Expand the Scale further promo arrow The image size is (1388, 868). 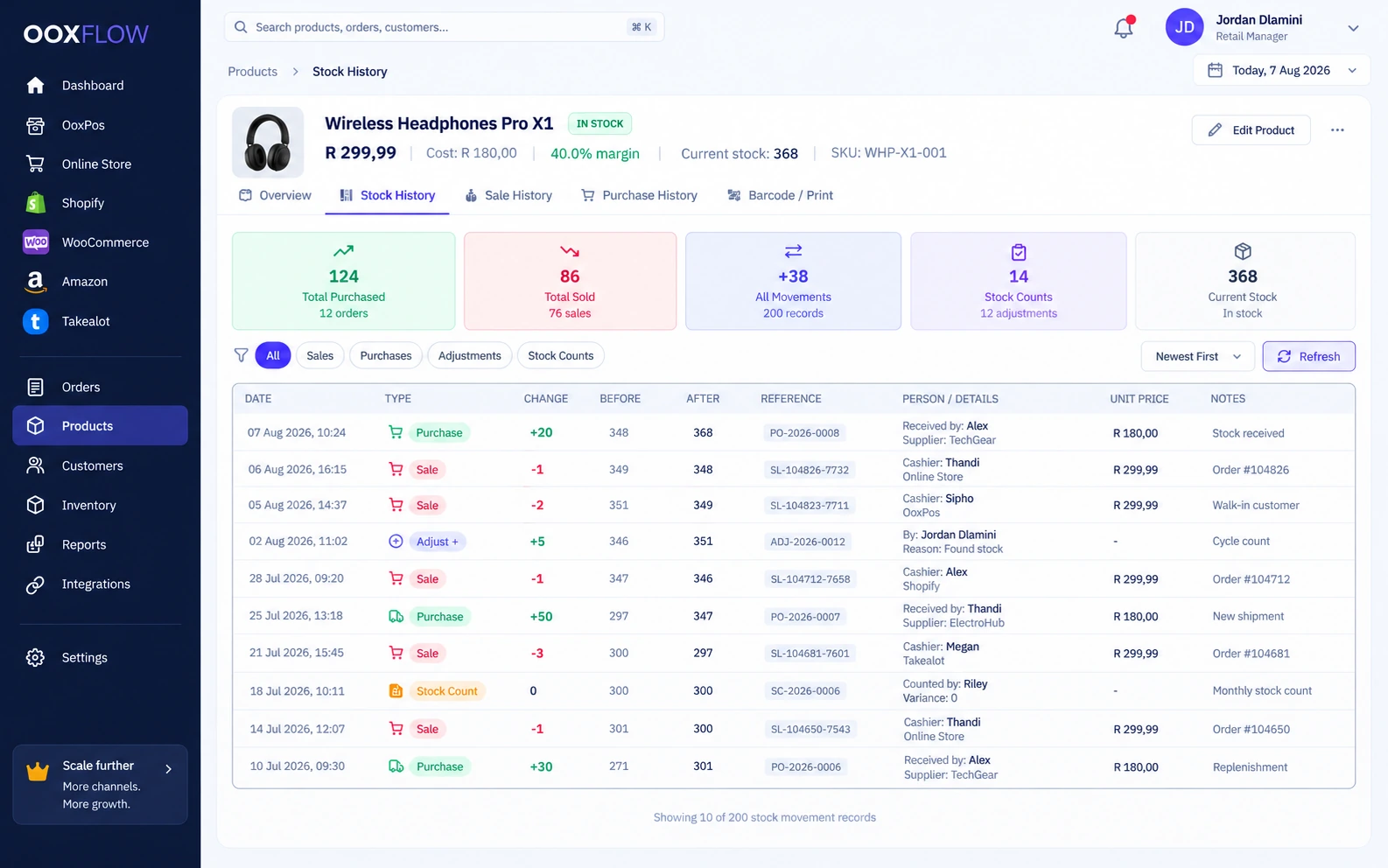pos(169,769)
